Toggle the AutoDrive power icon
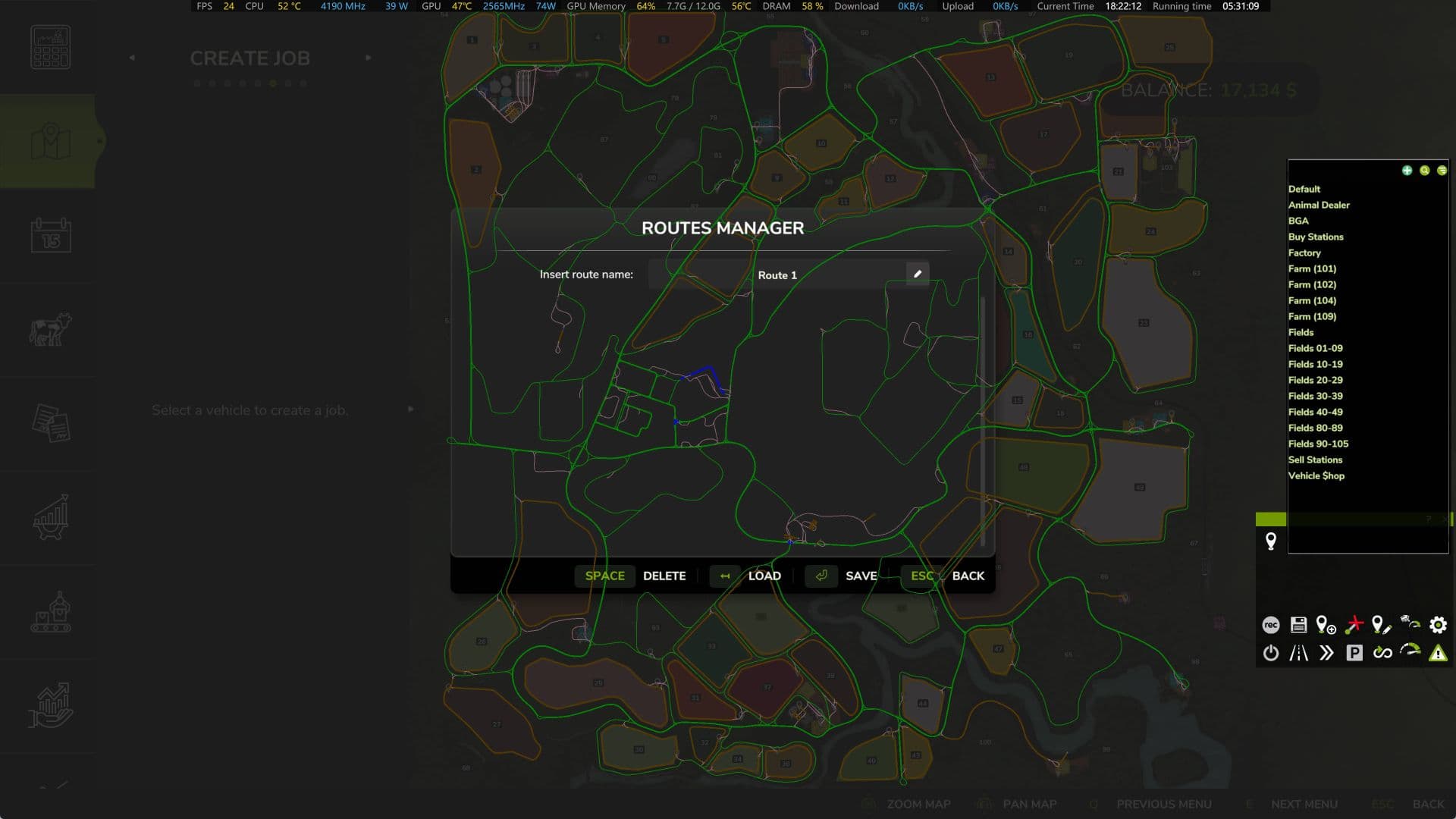Image resolution: width=1456 pixels, height=819 pixels. tap(1271, 653)
